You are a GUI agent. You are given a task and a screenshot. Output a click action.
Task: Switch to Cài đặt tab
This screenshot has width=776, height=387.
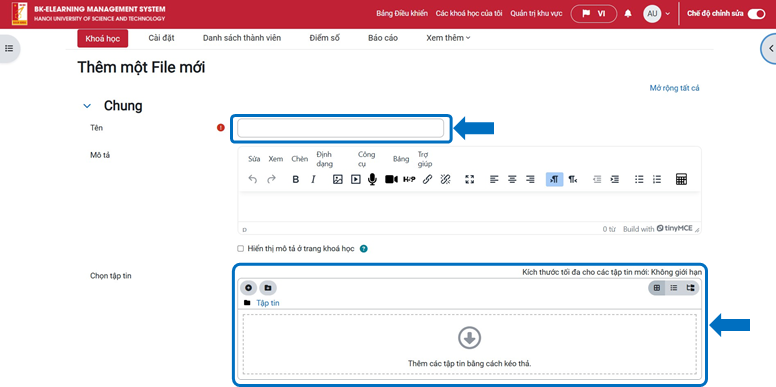(161, 38)
